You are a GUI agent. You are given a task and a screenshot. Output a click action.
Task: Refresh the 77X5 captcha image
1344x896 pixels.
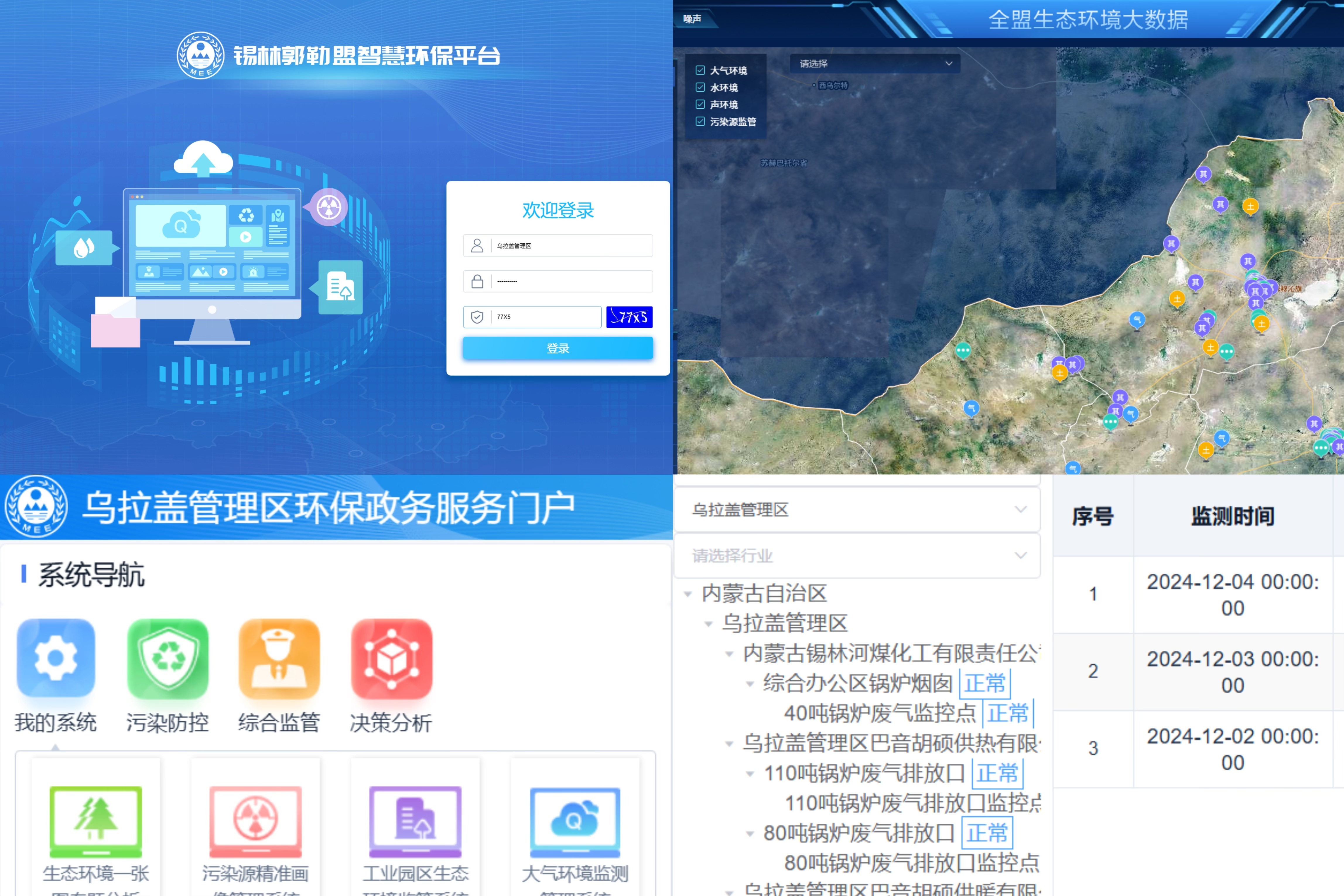629,317
